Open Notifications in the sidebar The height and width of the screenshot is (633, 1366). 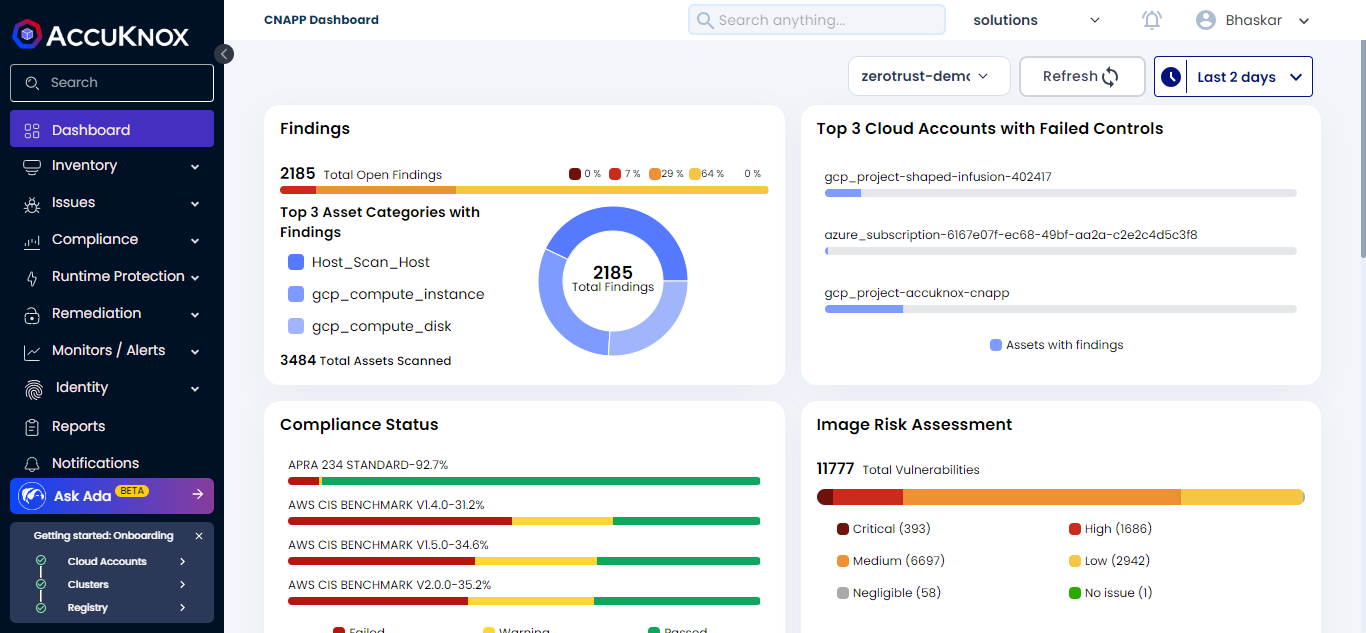pyautogui.click(x=95, y=463)
